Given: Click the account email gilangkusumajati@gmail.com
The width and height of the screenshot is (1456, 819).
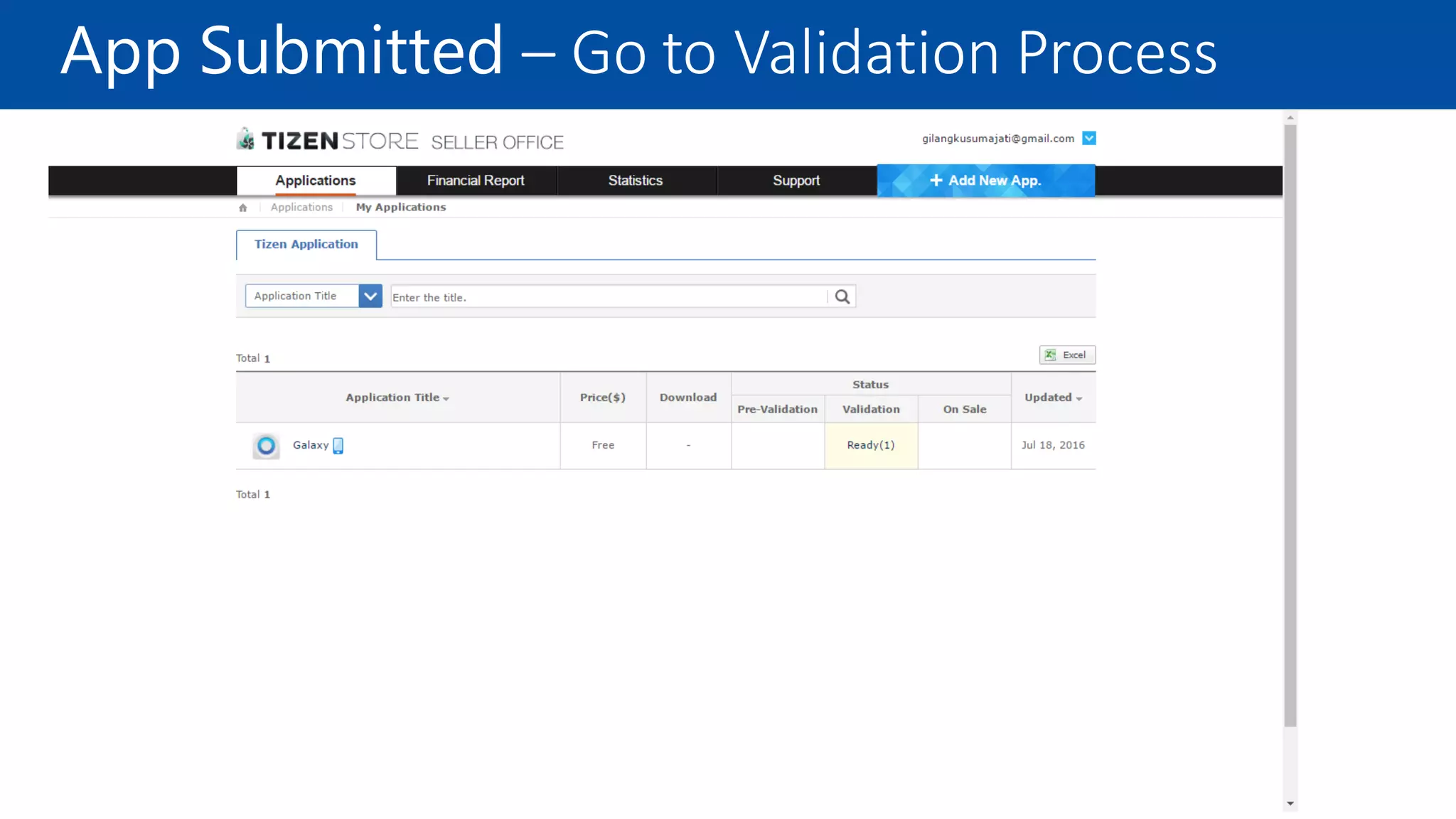Looking at the screenshot, I should (x=998, y=139).
